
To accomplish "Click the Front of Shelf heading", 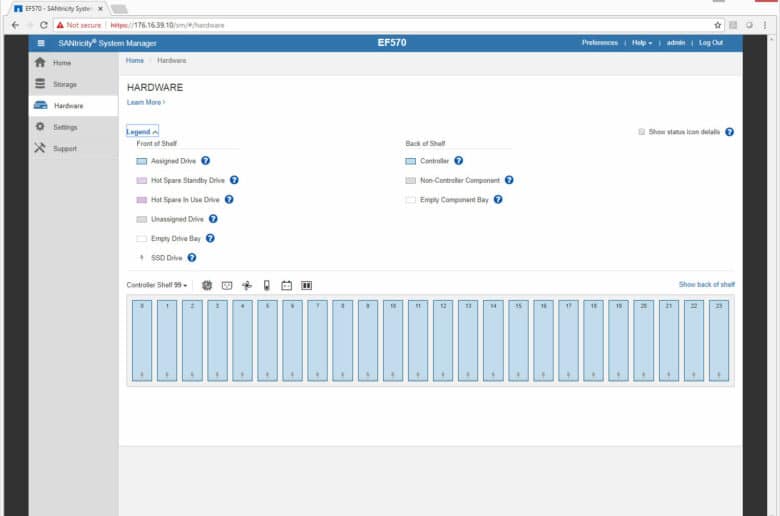I will (x=157, y=143).
